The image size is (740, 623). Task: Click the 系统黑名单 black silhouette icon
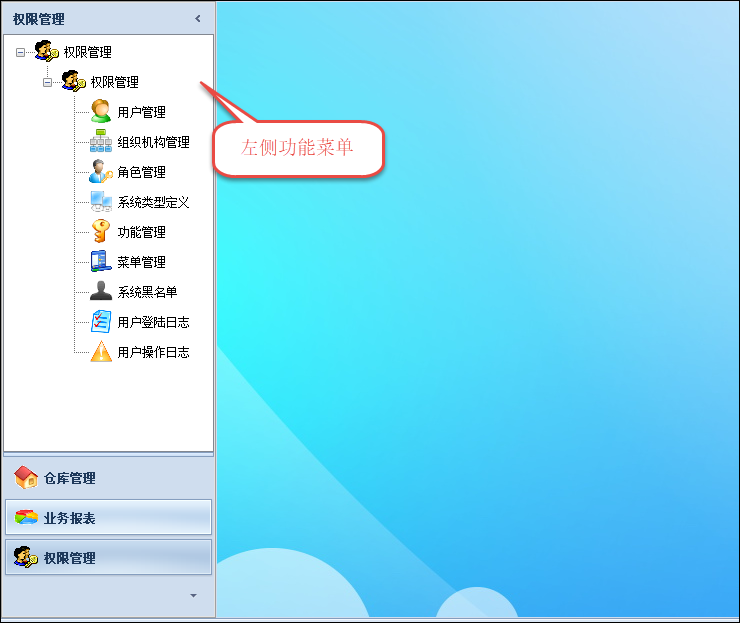(101, 291)
